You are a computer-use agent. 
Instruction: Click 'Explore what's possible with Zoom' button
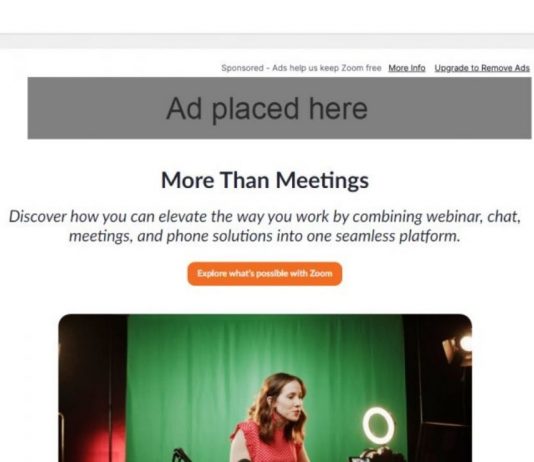coord(265,274)
